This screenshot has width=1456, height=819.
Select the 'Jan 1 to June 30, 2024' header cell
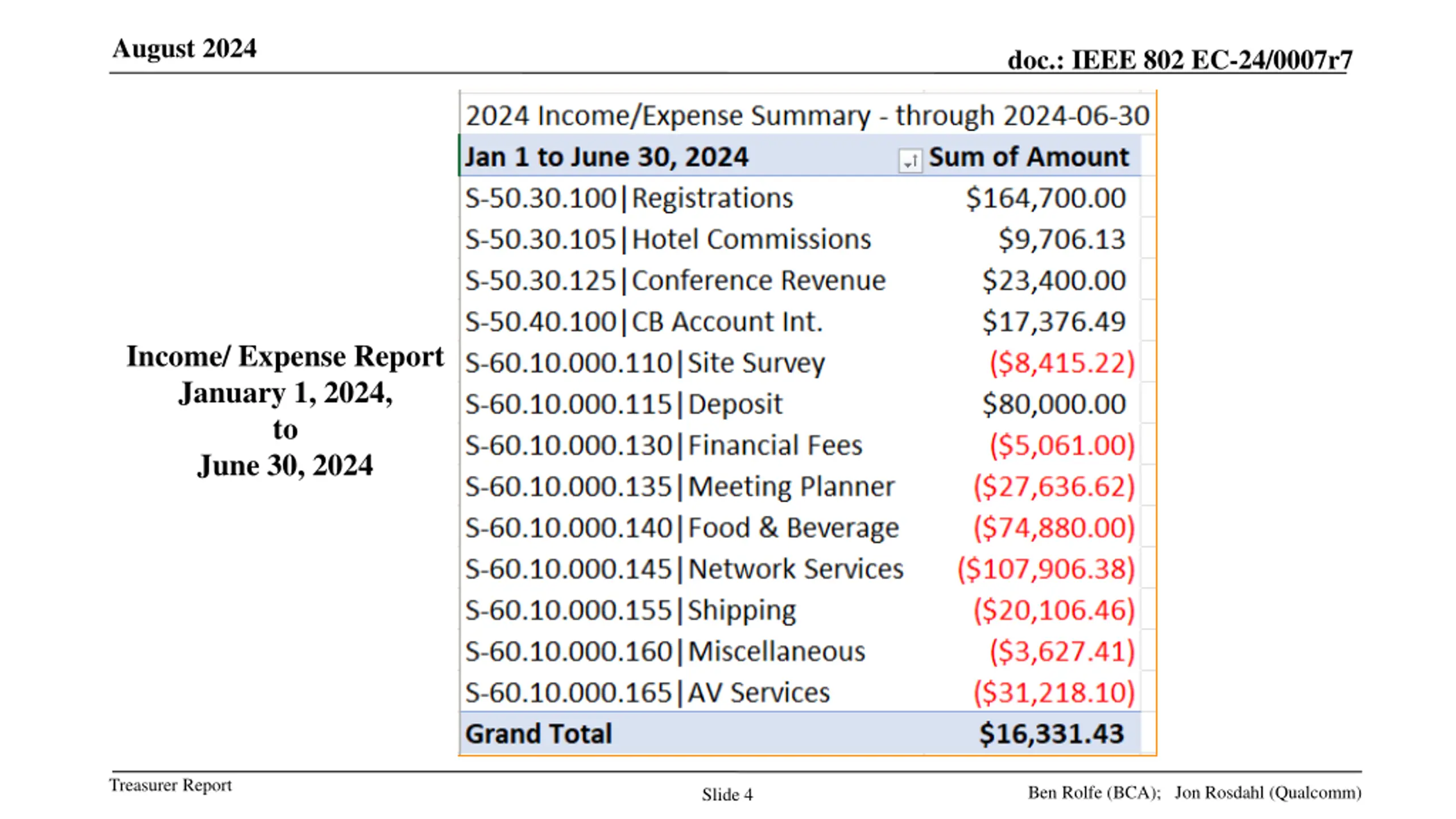point(606,157)
